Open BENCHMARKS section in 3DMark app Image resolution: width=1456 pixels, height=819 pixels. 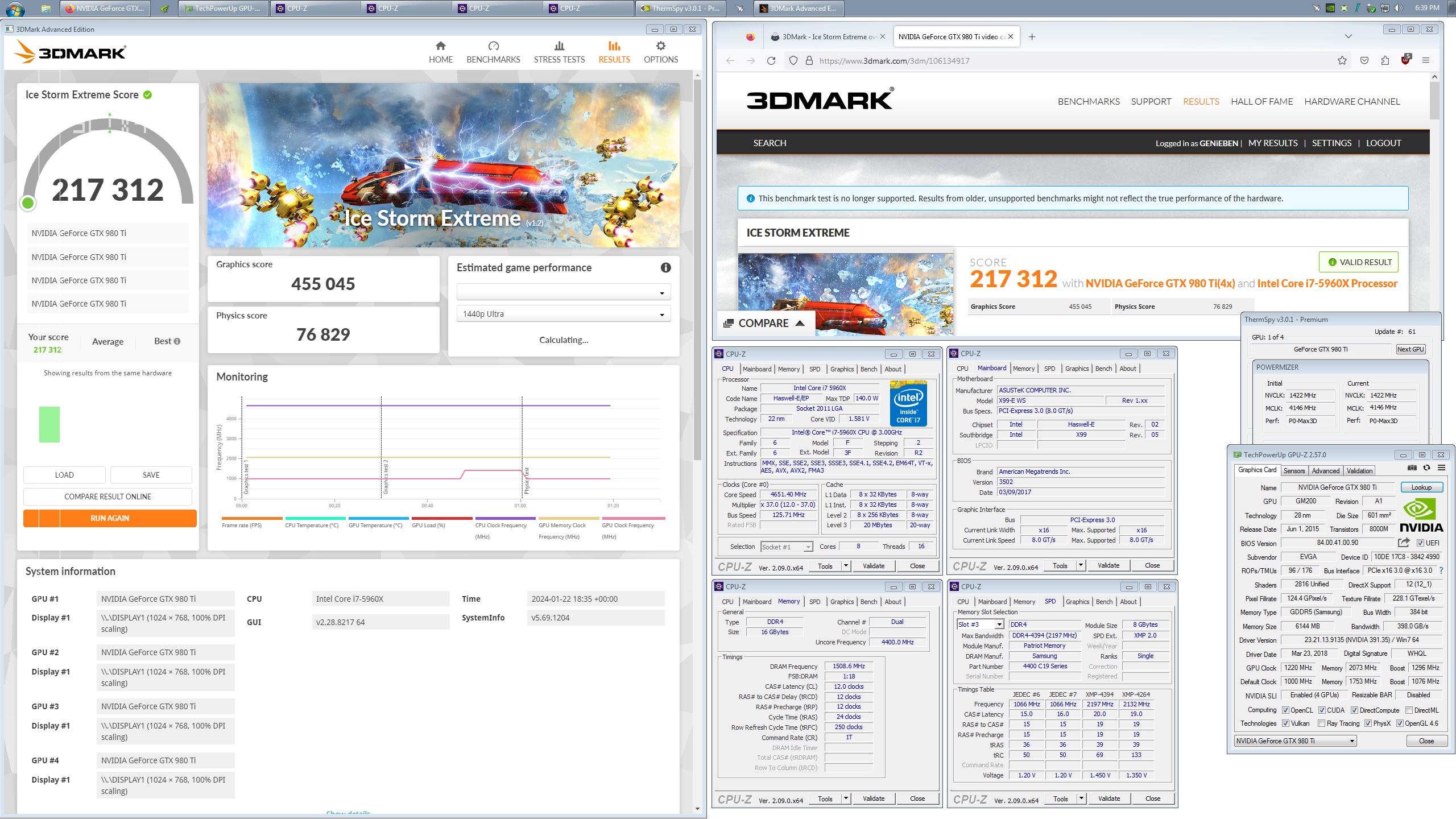[x=493, y=52]
